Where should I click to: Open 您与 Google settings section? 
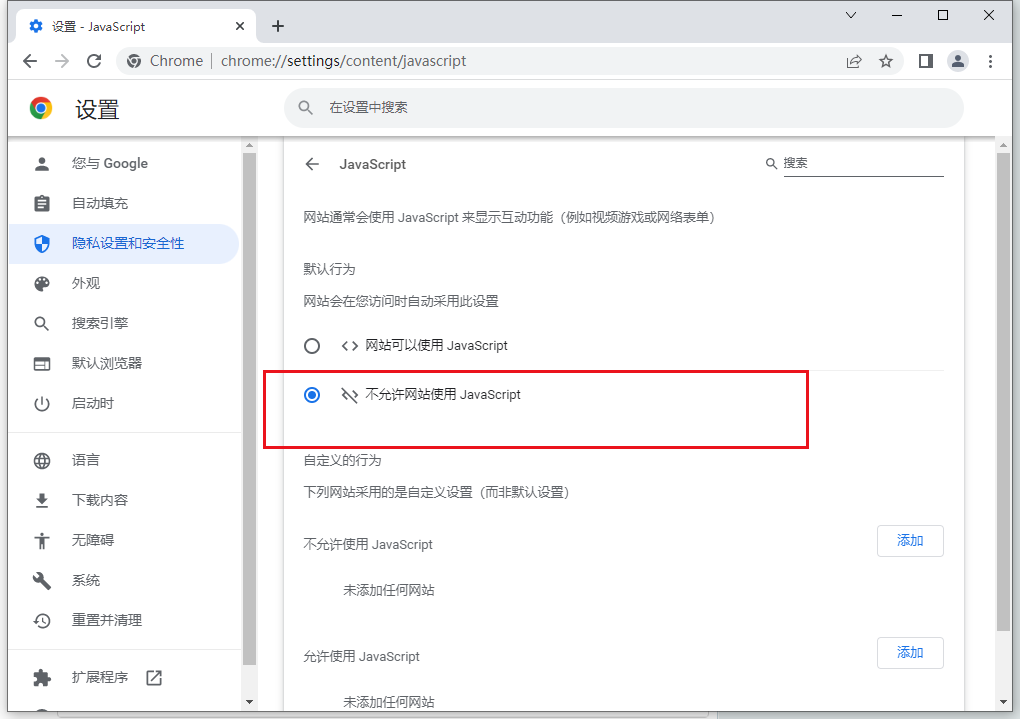124,163
